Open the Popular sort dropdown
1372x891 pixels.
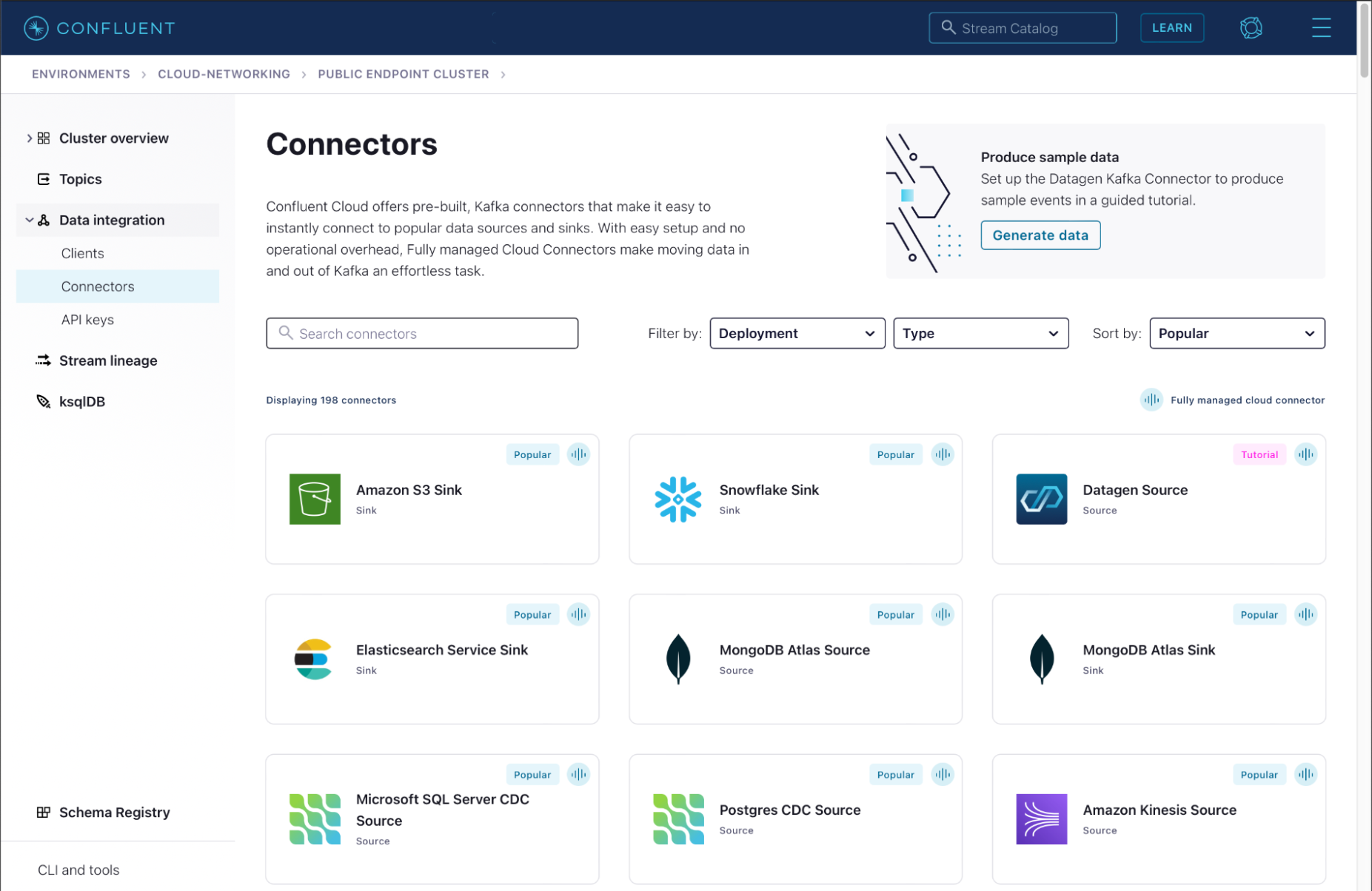(x=1237, y=333)
